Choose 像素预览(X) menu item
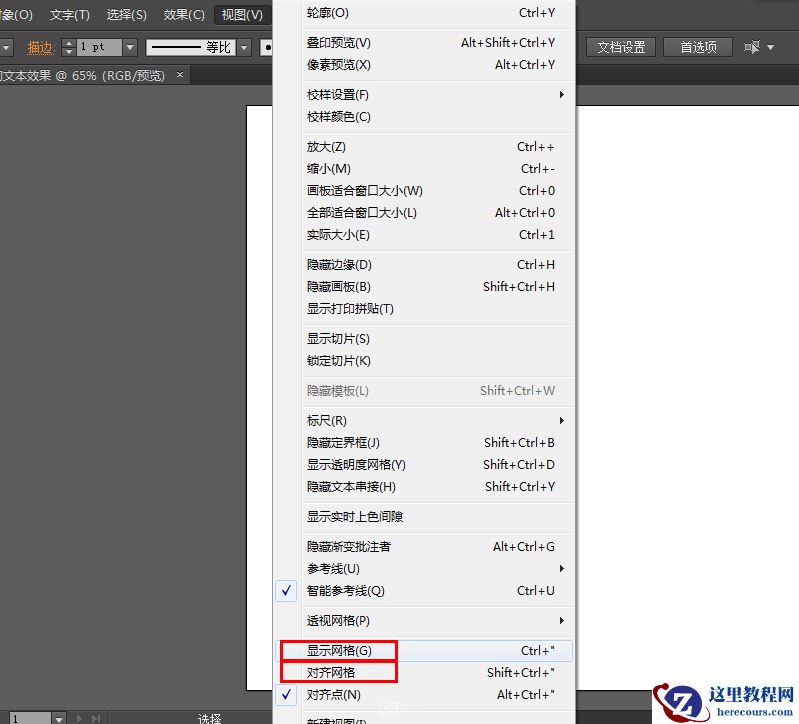This screenshot has height=724, width=799. [x=439, y=65]
